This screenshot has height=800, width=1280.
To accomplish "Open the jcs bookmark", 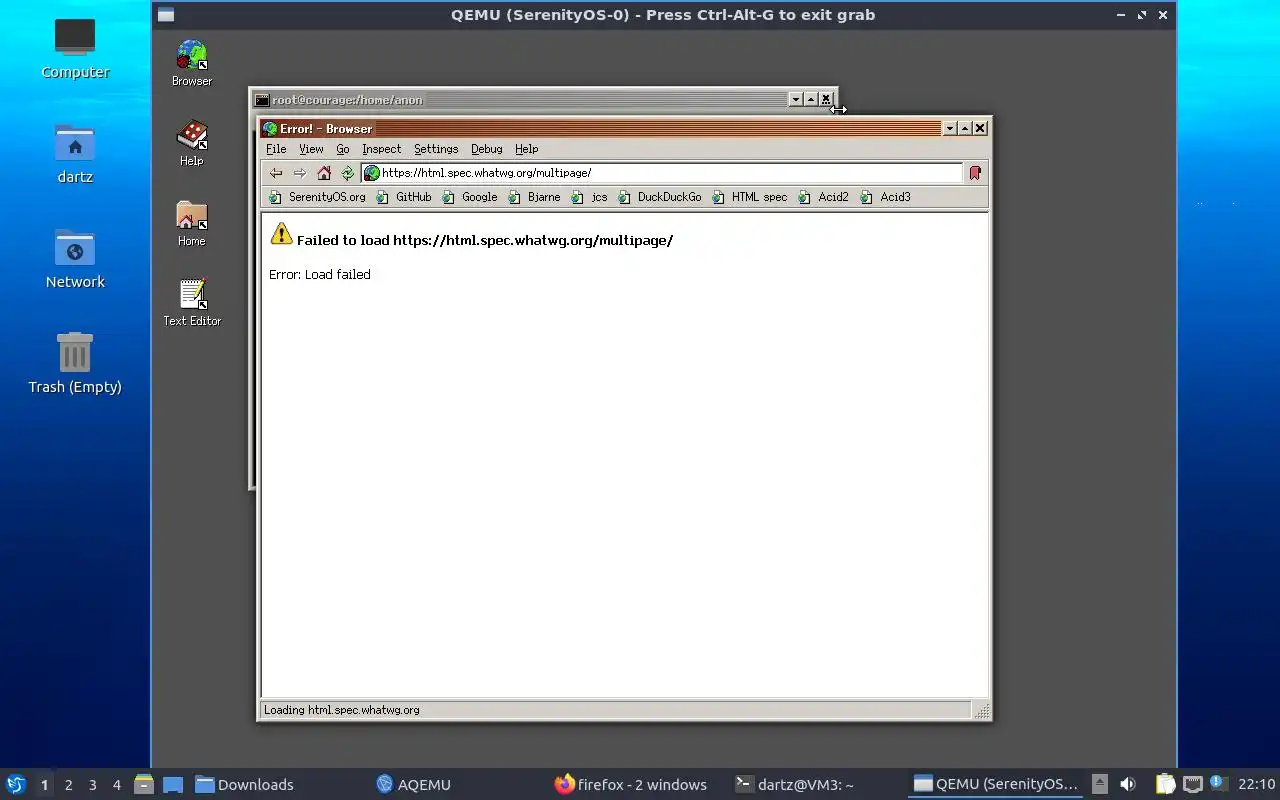I will tap(590, 197).
